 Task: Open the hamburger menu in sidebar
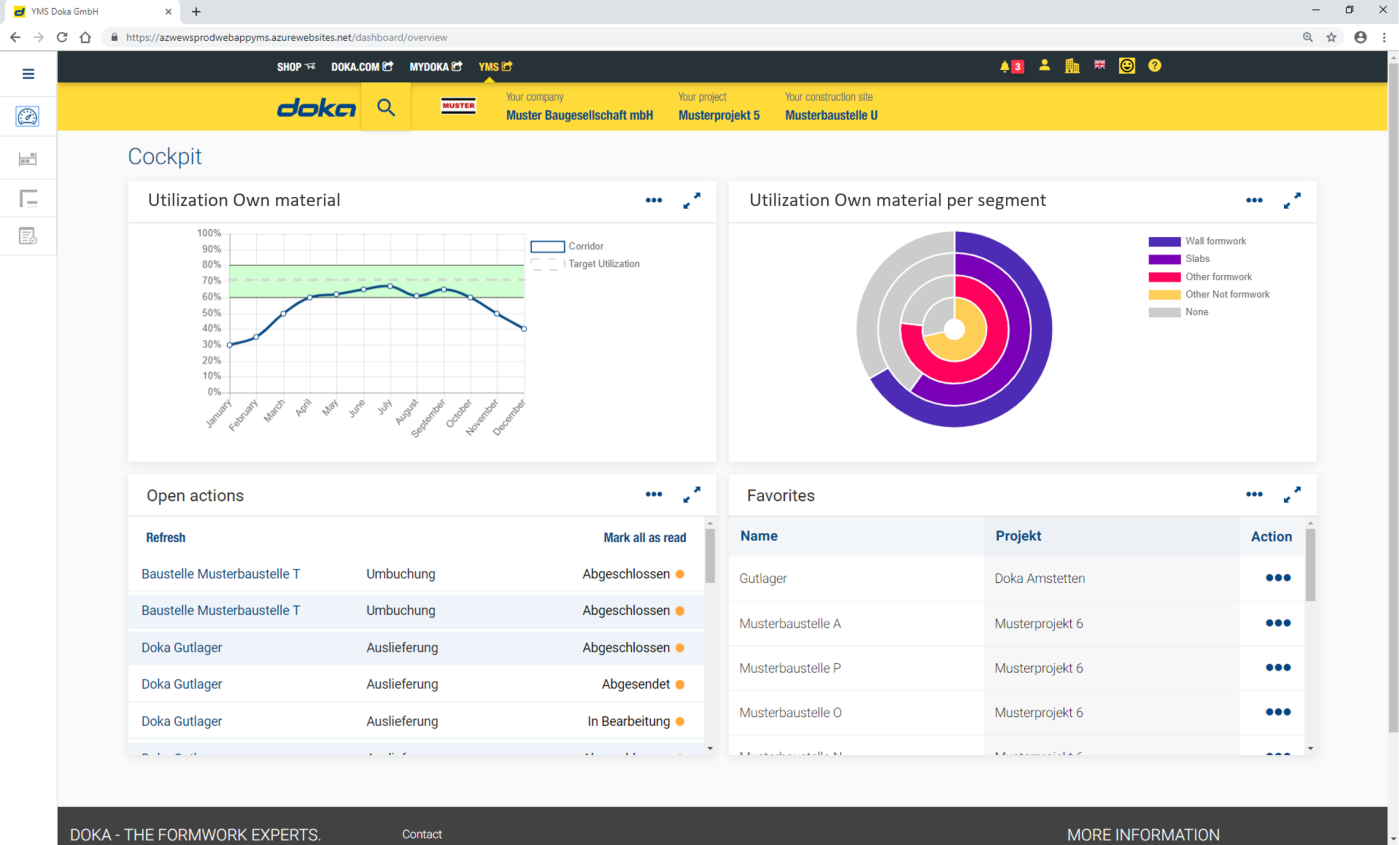click(x=28, y=74)
